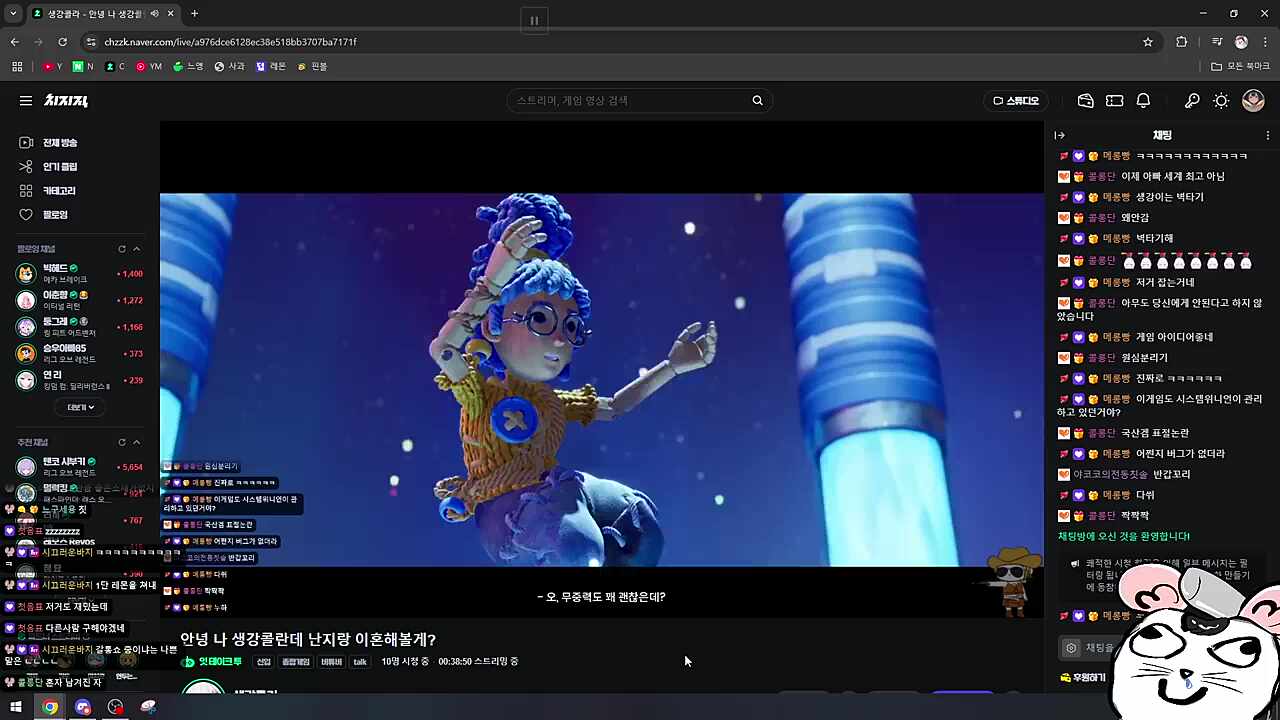
Task: Open 이춘향 channel in following list
Action: 80,300
